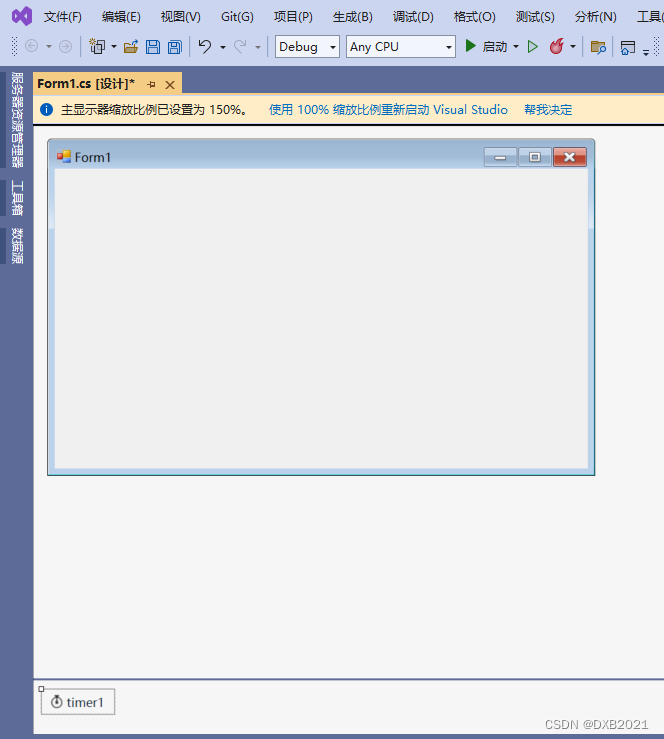
Task: Click the open file folder icon
Action: [x=131, y=46]
